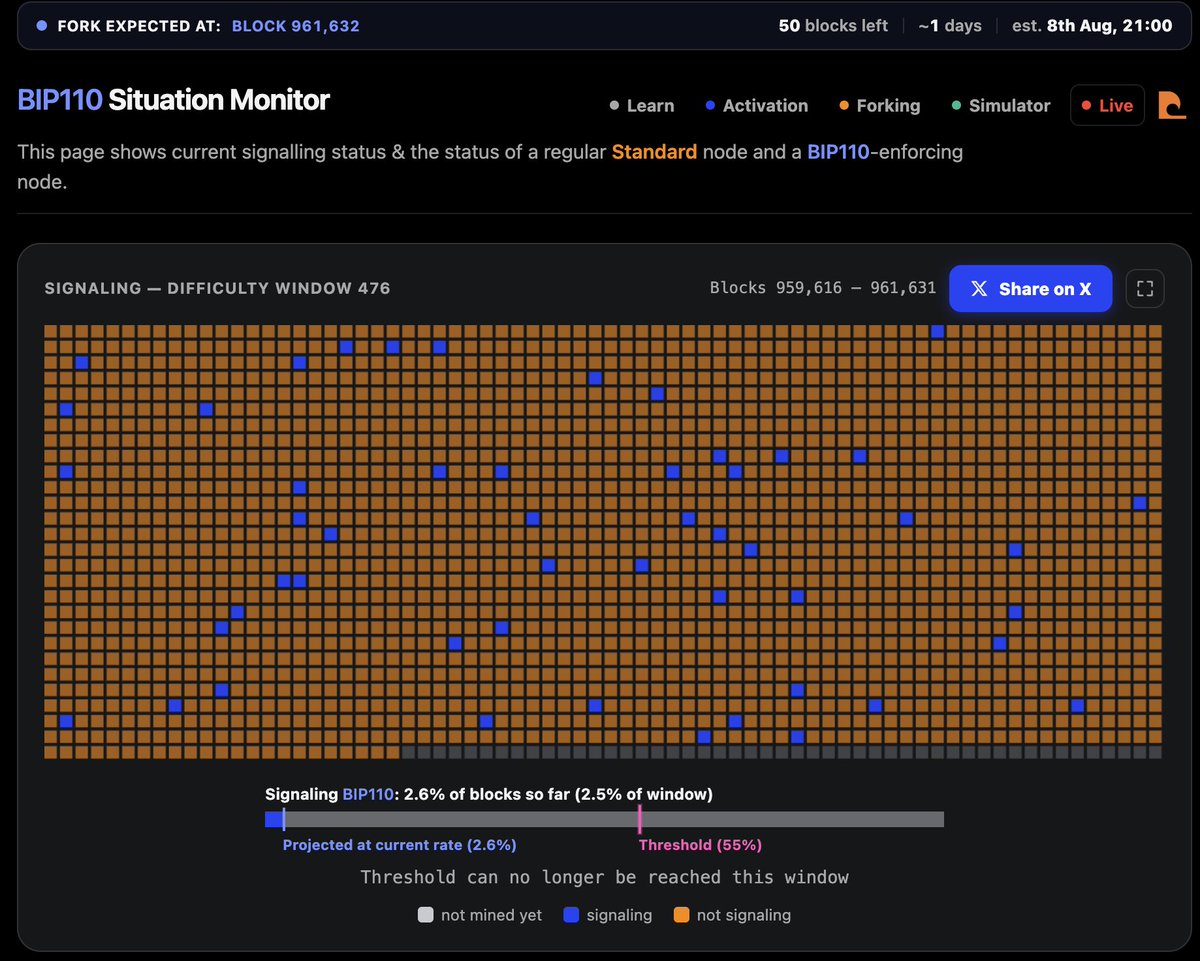The height and width of the screenshot is (961, 1200).
Task: Click the orange not signaling legend swatch
Action: 682,915
